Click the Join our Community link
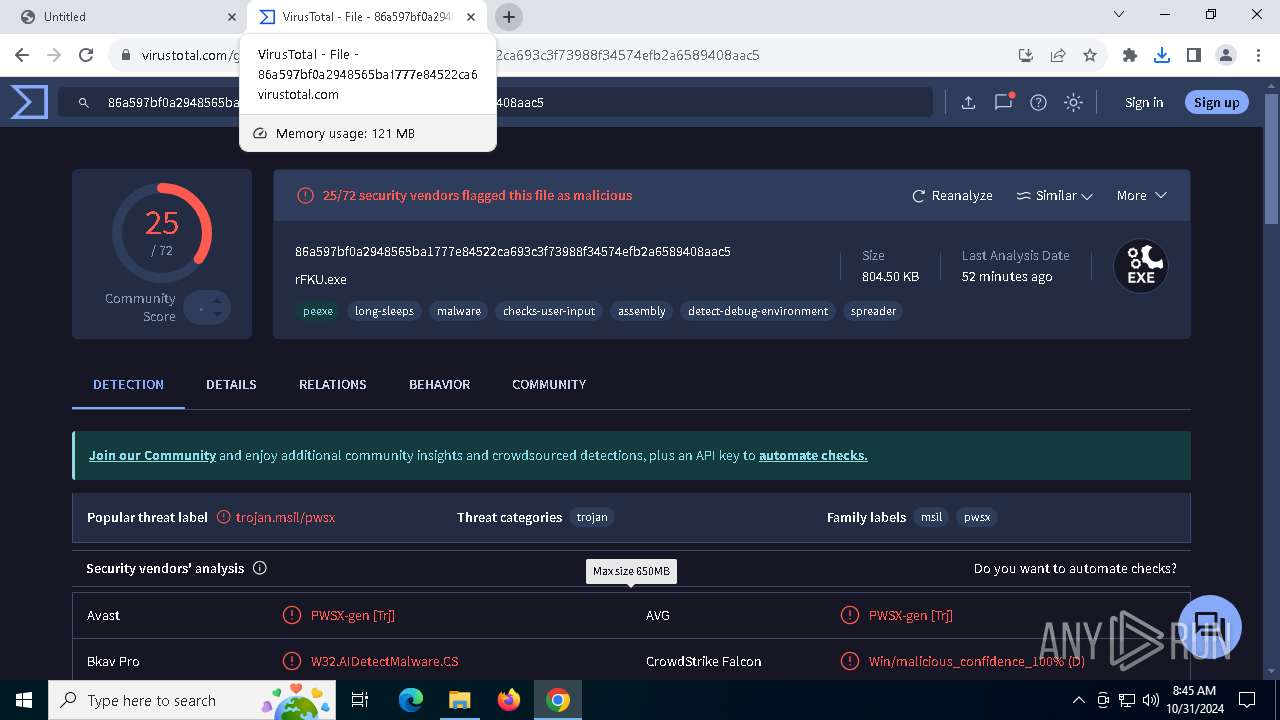Screen dimensions: 1280x720 coord(152,455)
